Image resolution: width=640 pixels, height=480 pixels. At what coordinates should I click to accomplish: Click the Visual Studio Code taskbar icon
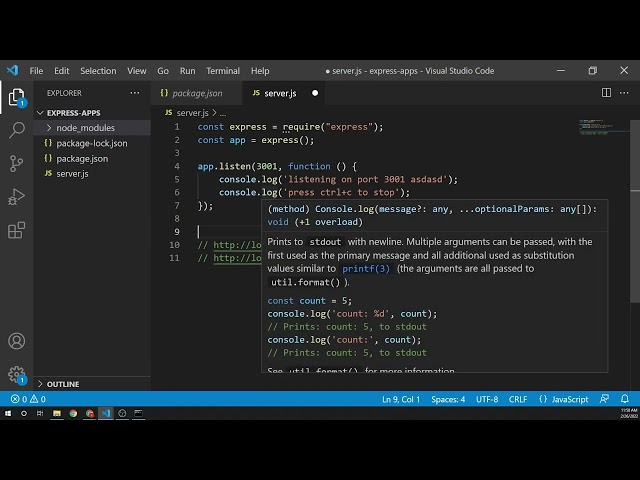click(x=106, y=413)
